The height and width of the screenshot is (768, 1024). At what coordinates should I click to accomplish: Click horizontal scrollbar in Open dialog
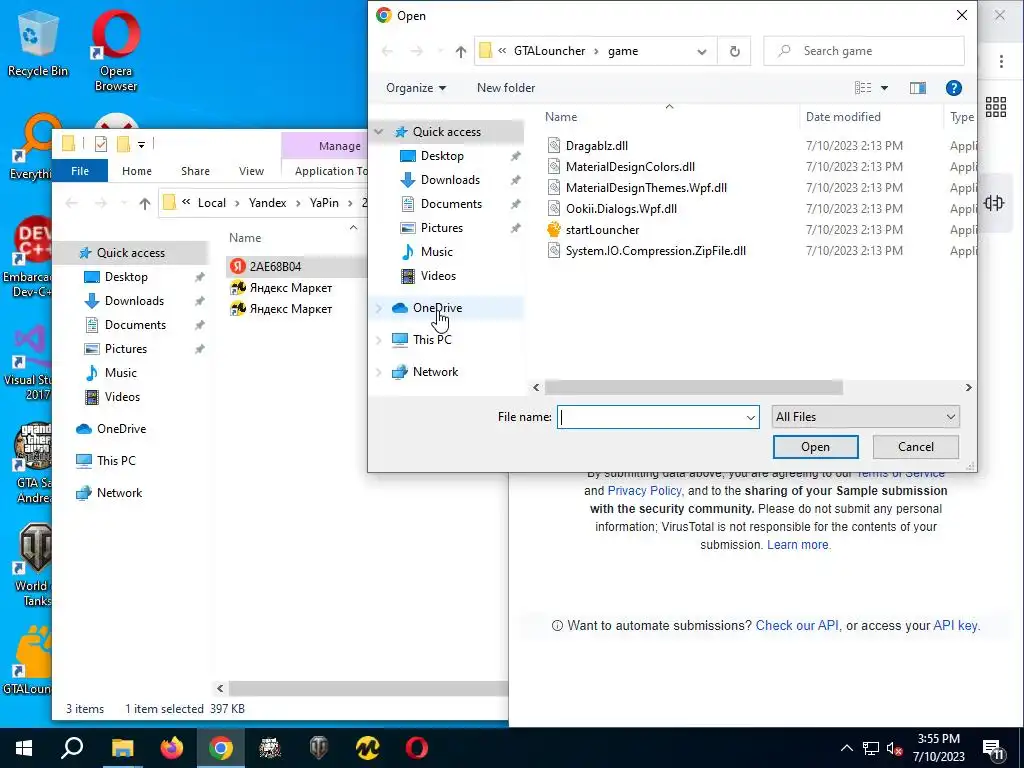(694, 388)
